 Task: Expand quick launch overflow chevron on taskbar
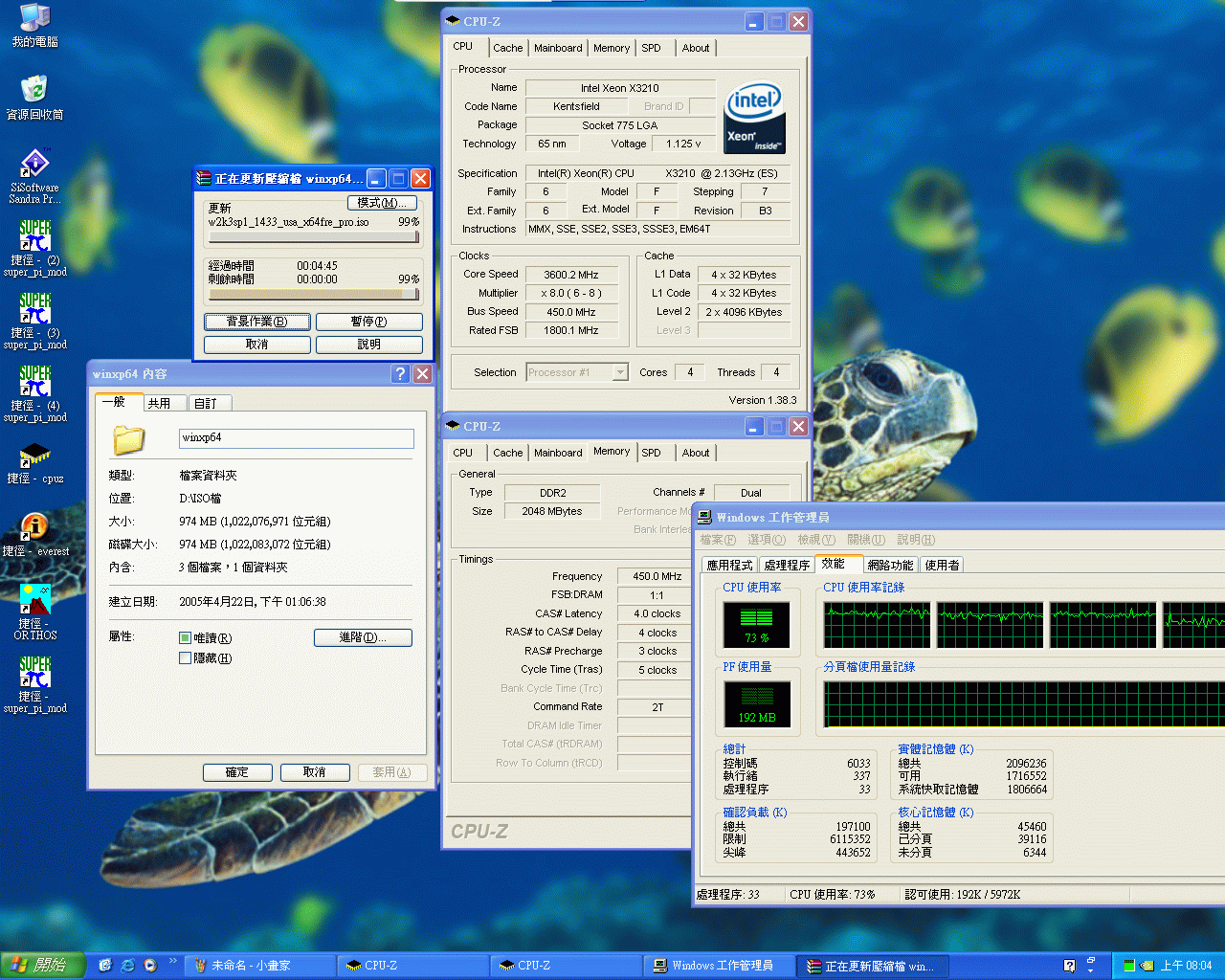pos(173,960)
